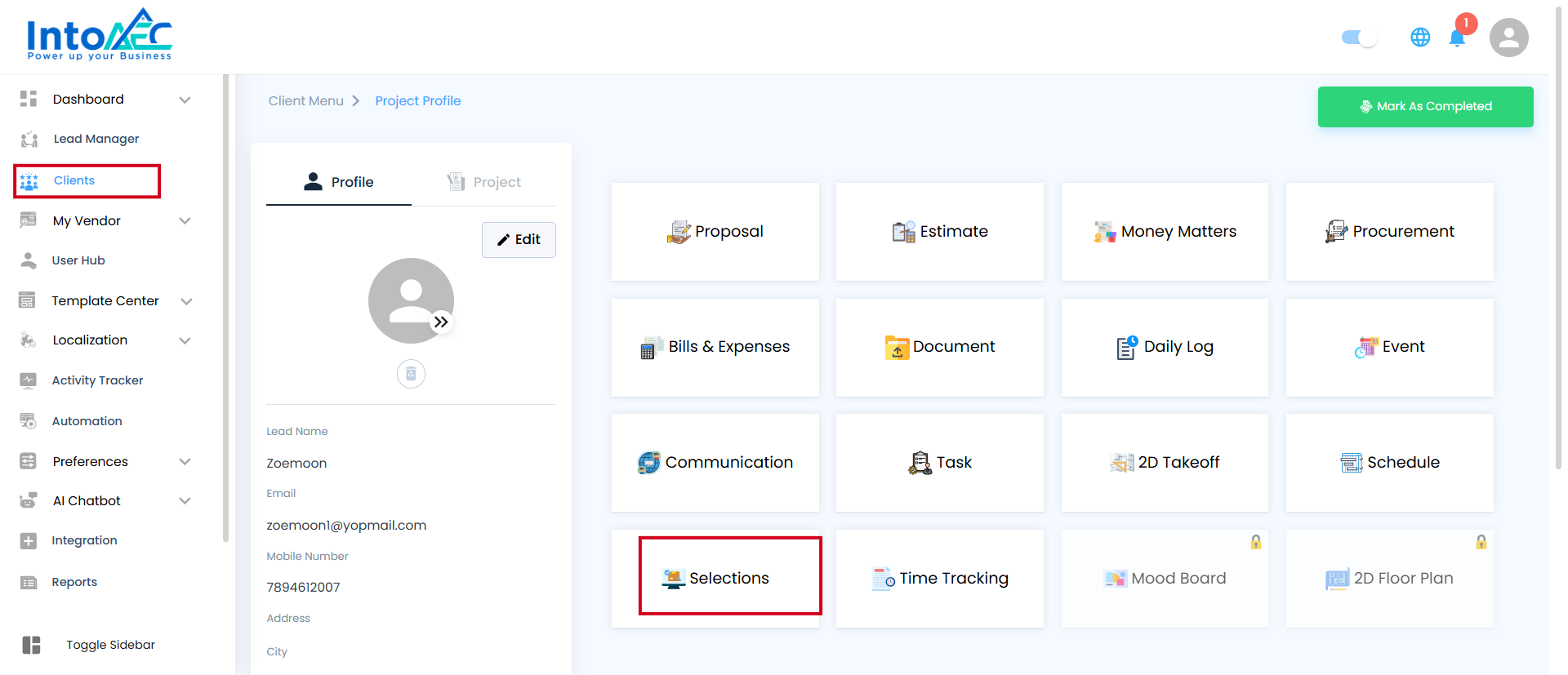The width and height of the screenshot is (1568, 675).
Task: Open the Daily Log module tile
Action: coord(1164,347)
